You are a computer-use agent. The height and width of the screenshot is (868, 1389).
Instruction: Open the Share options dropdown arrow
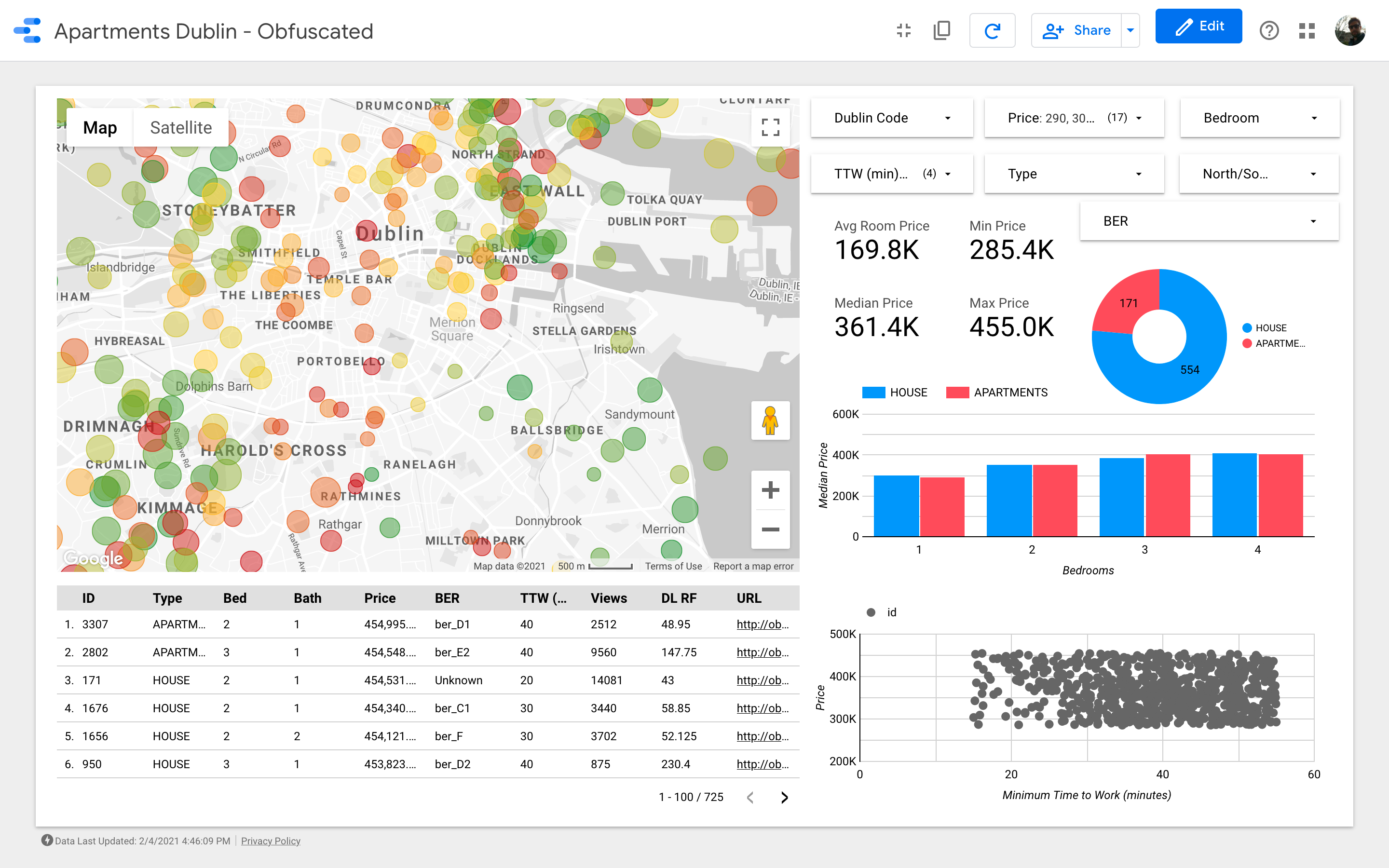1130,30
